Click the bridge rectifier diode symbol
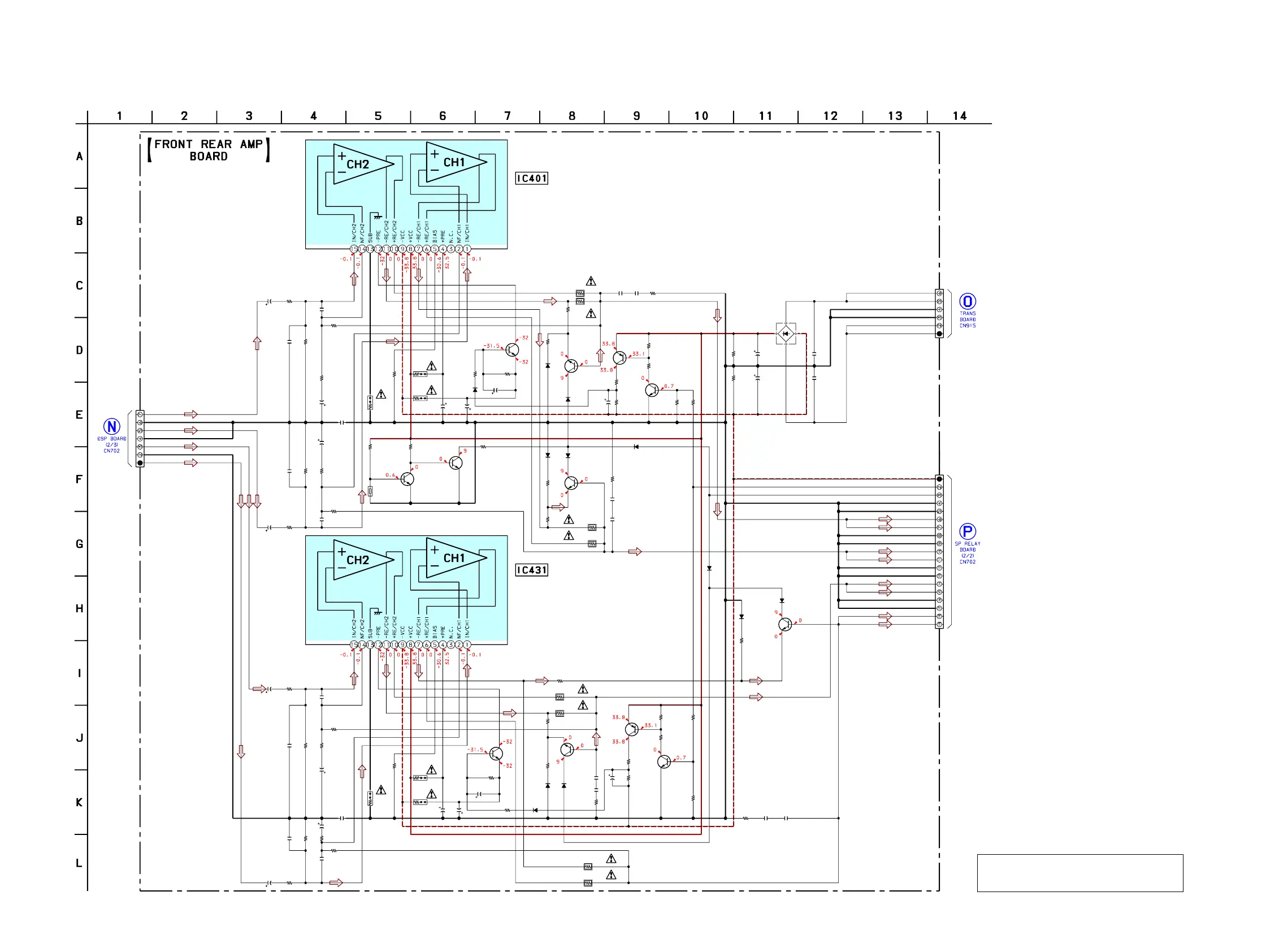The width and height of the screenshot is (1266, 952). pyautogui.click(x=786, y=334)
